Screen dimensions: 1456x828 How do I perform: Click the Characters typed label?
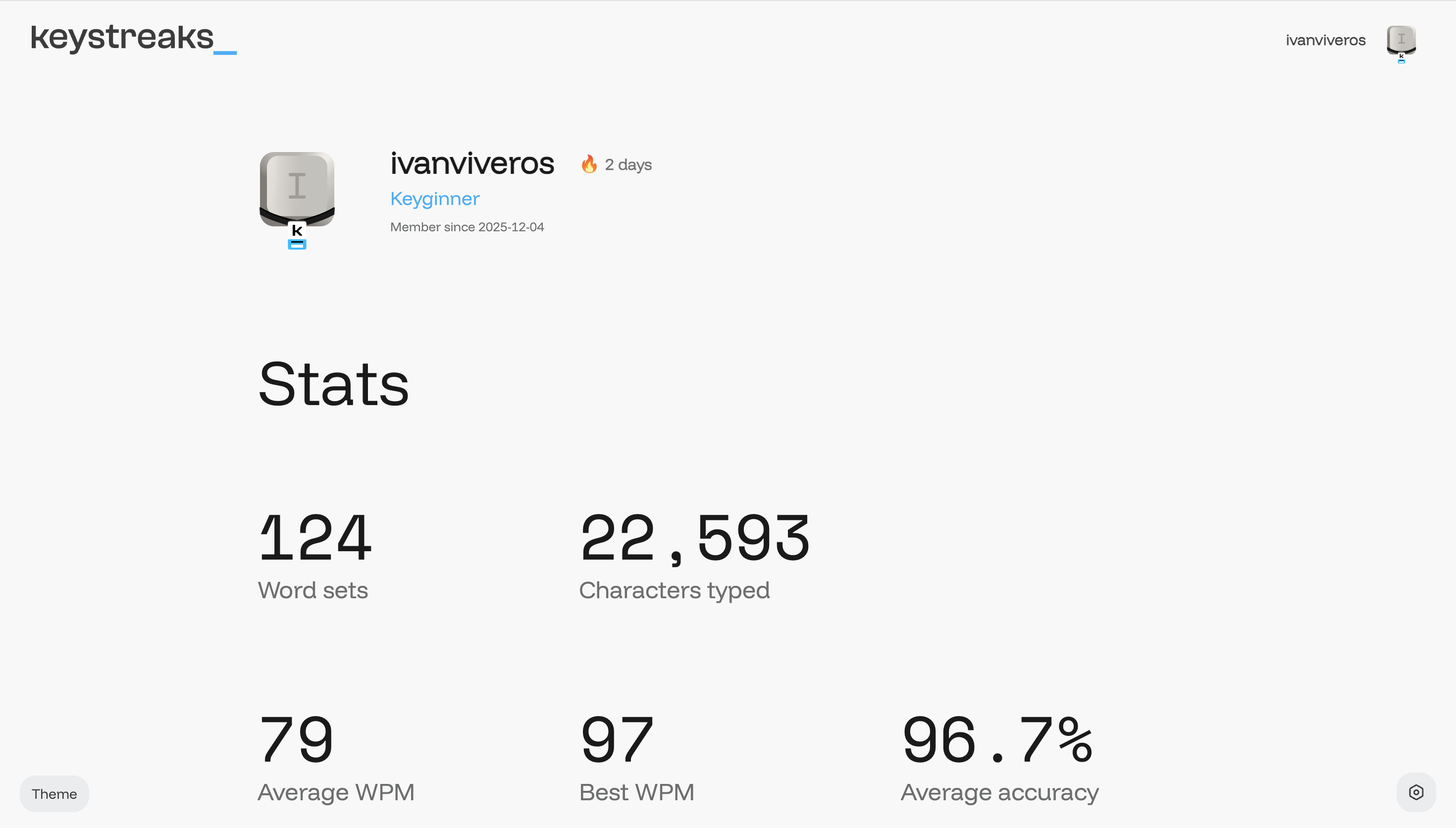[675, 590]
